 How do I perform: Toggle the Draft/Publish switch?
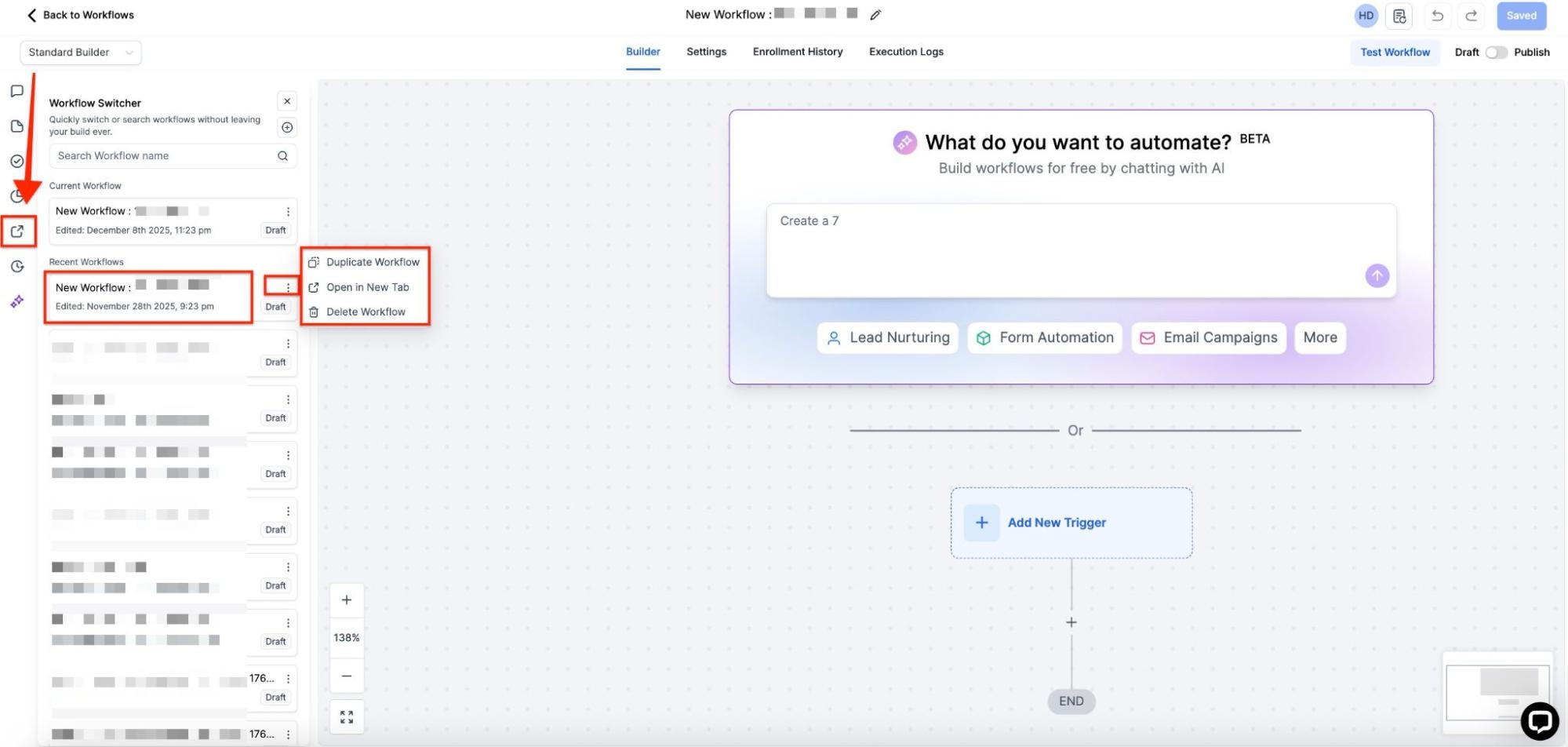pyautogui.click(x=1496, y=53)
